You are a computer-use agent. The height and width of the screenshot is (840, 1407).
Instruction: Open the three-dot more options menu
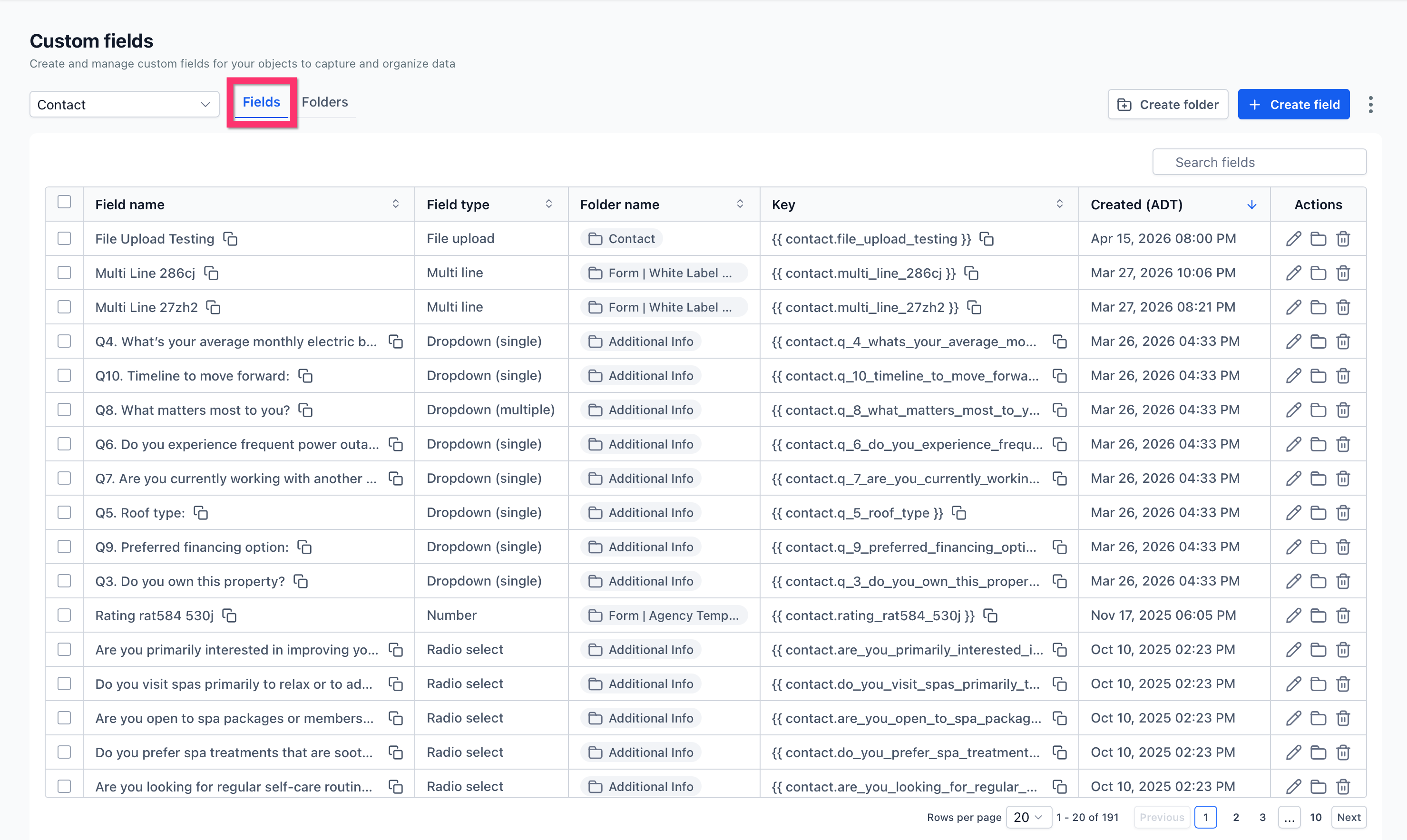coord(1370,105)
